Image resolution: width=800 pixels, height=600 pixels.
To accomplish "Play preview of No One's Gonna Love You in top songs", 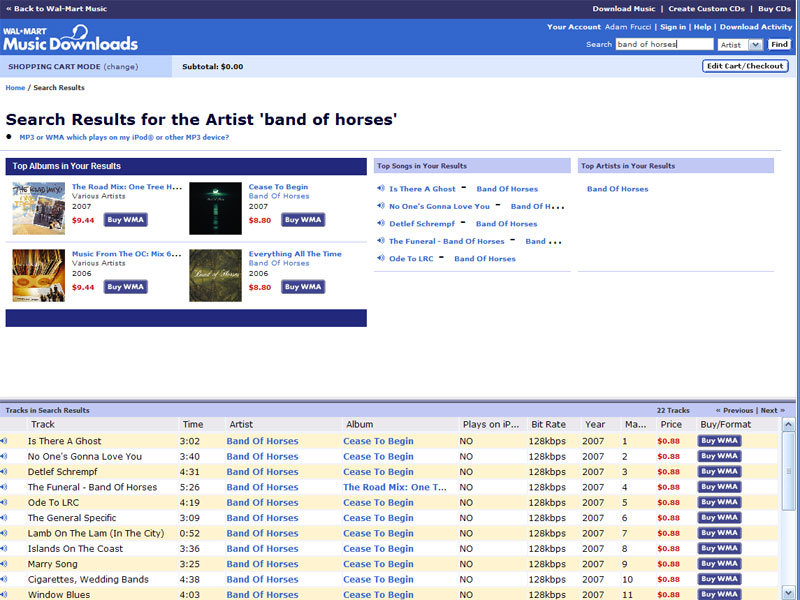I will coord(381,206).
